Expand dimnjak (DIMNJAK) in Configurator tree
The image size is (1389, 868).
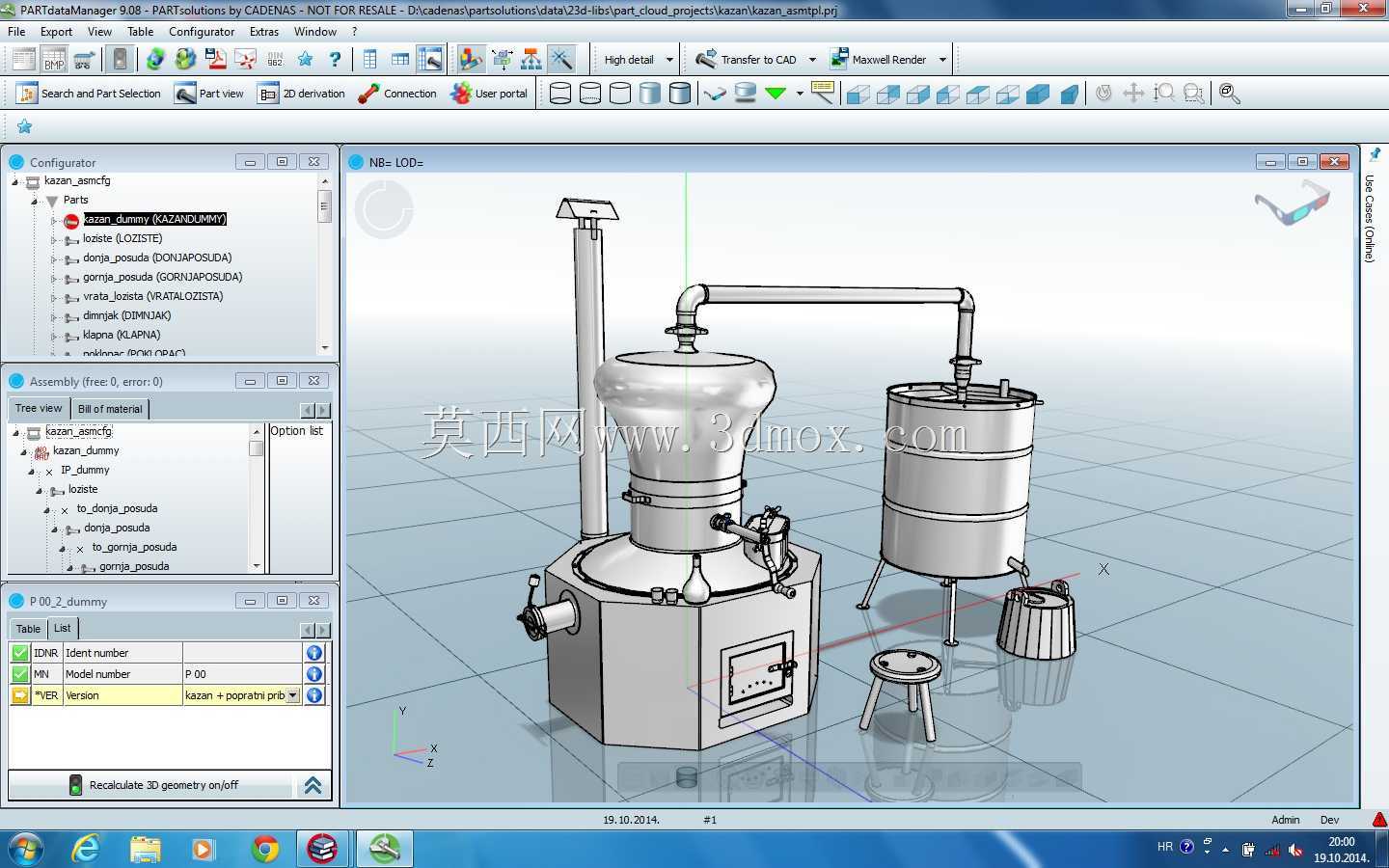(54, 316)
